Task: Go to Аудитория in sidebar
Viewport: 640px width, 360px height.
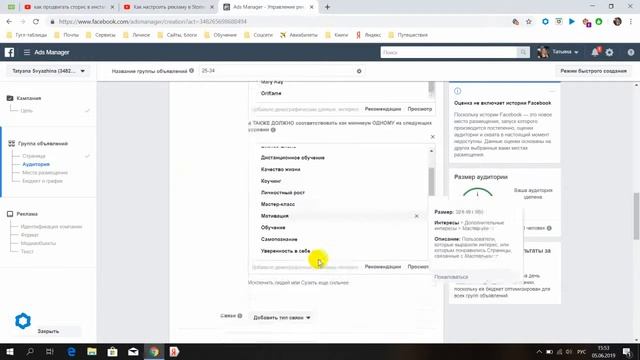Action: tap(36, 164)
